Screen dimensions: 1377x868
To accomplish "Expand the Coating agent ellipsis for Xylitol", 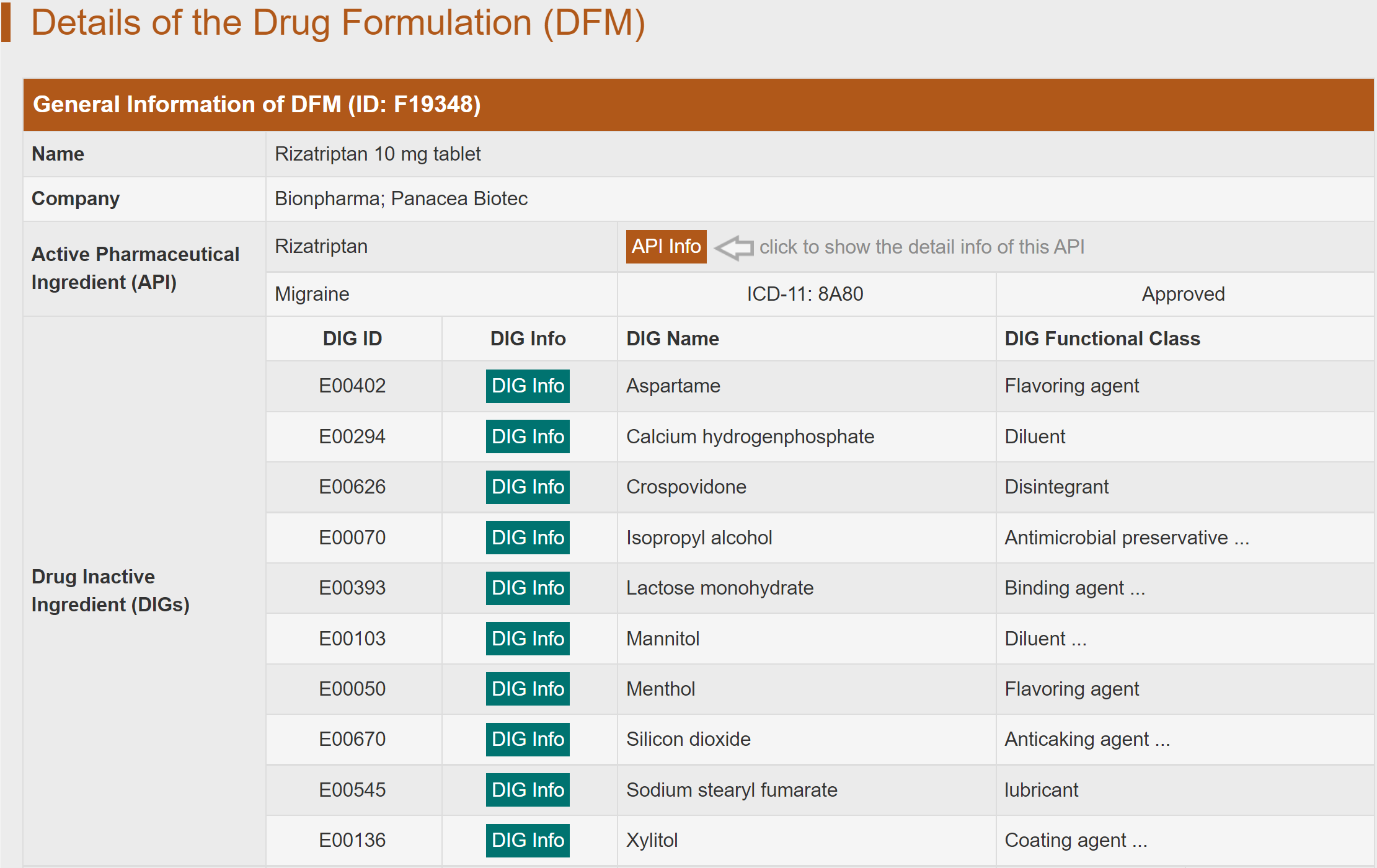I will [x=1140, y=841].
